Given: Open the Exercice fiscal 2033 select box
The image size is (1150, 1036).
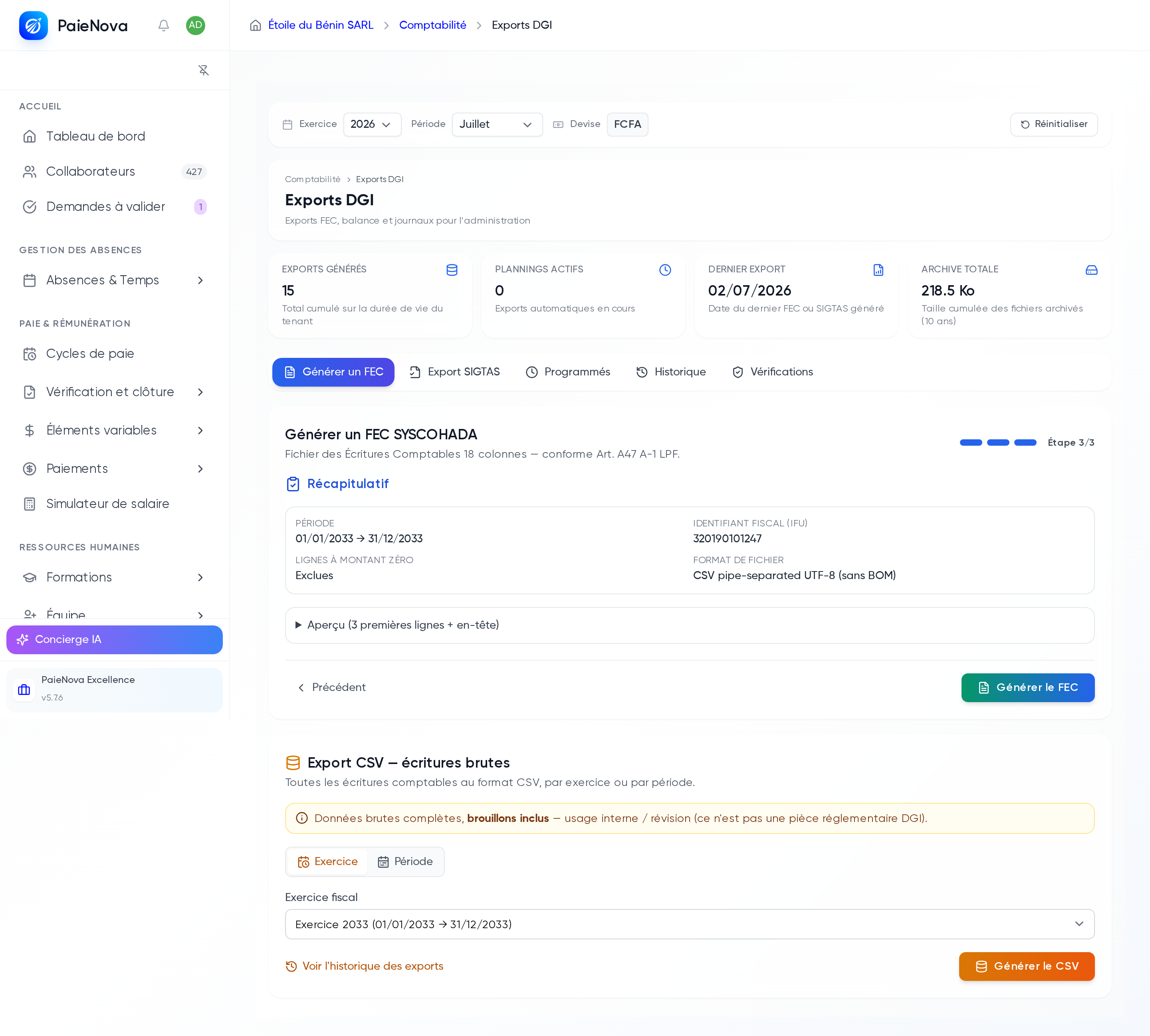Looking at the screenshot, I should pyautogui.click(x=690, y=925).
